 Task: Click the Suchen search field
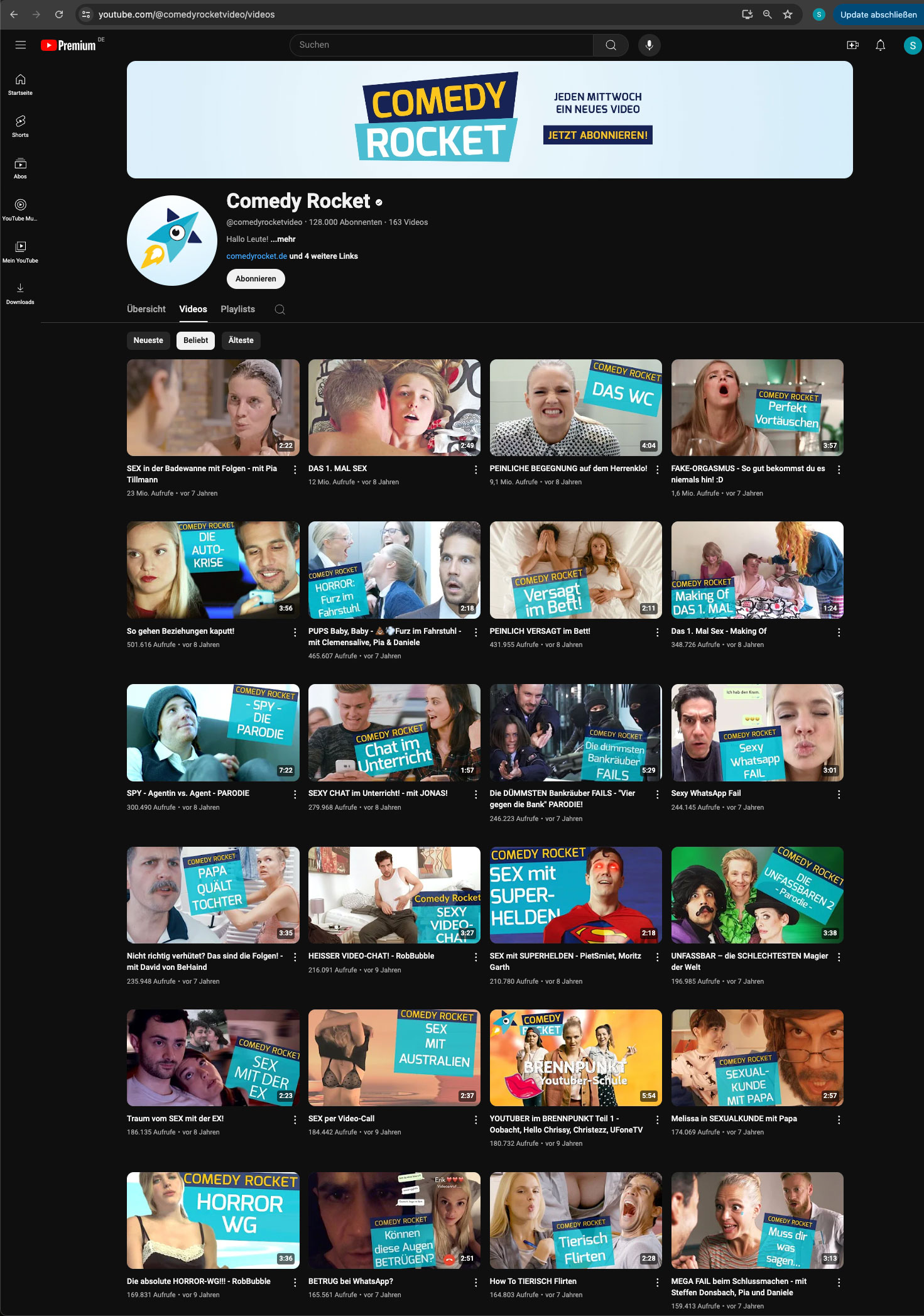(x=442, y=45)
